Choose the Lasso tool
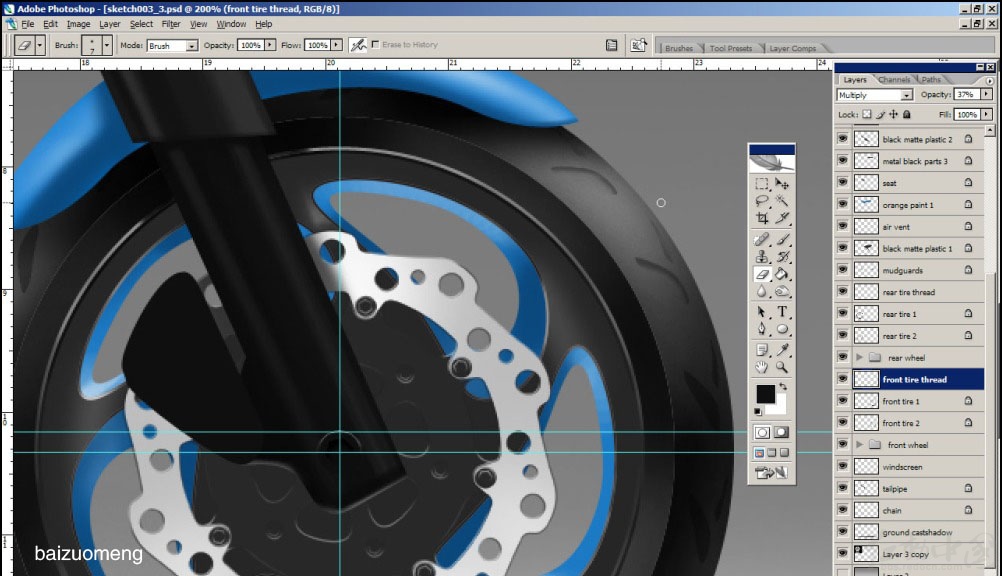This screenshot has height=576, width=1002. pos(762,201)
